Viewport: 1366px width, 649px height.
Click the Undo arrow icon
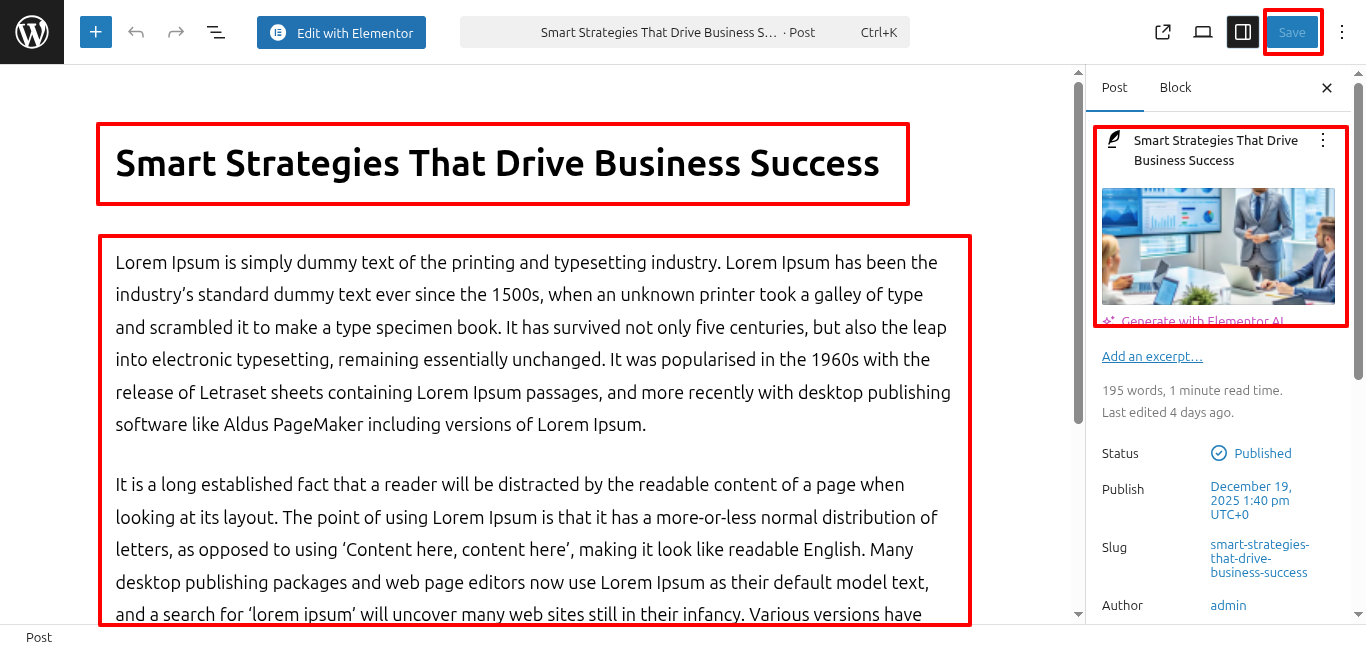coord(136,32)
